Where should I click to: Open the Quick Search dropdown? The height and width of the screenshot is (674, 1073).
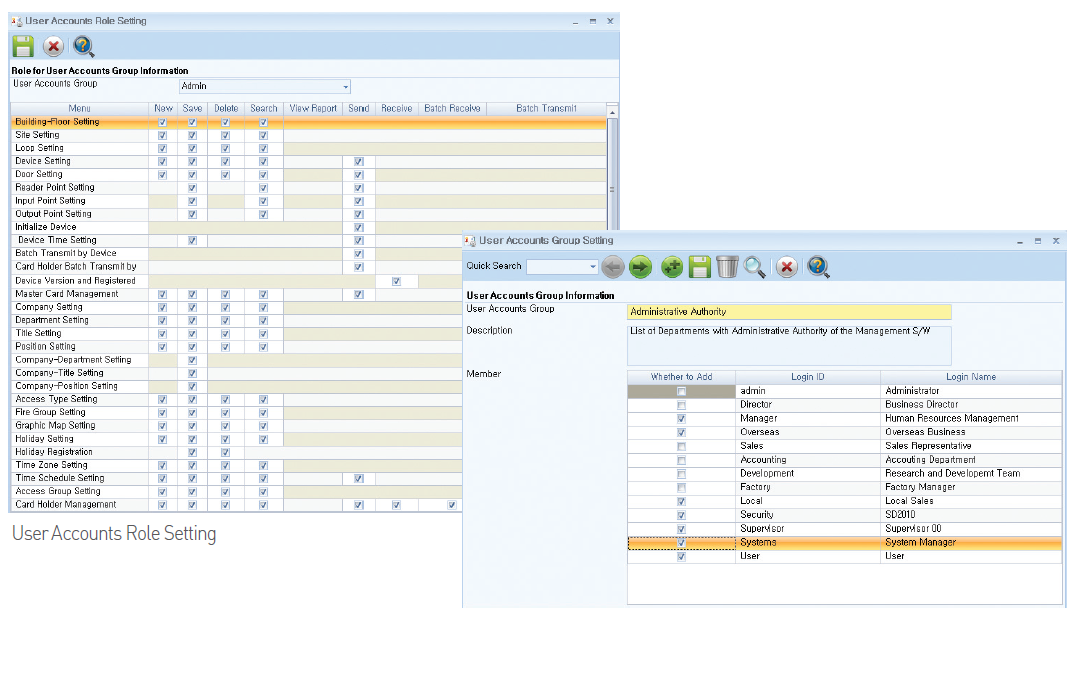[x=592, y=267]
